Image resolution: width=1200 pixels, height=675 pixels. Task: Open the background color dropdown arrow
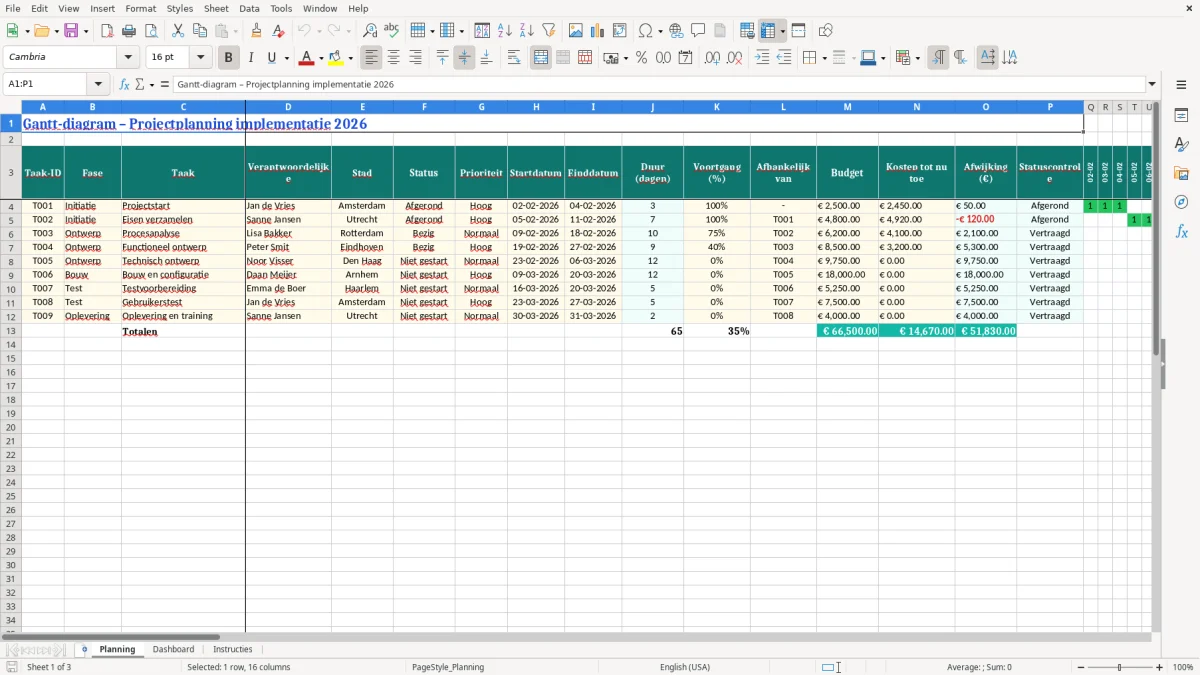pos(350,58)
